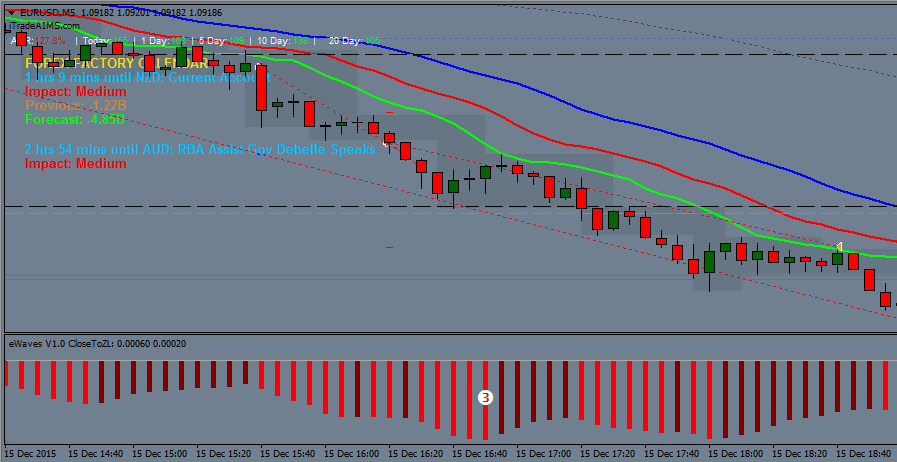Click the 15 Dec 16:00 time label
The width and height of the screenshot is (897, 462).
(x=351, y=453)
